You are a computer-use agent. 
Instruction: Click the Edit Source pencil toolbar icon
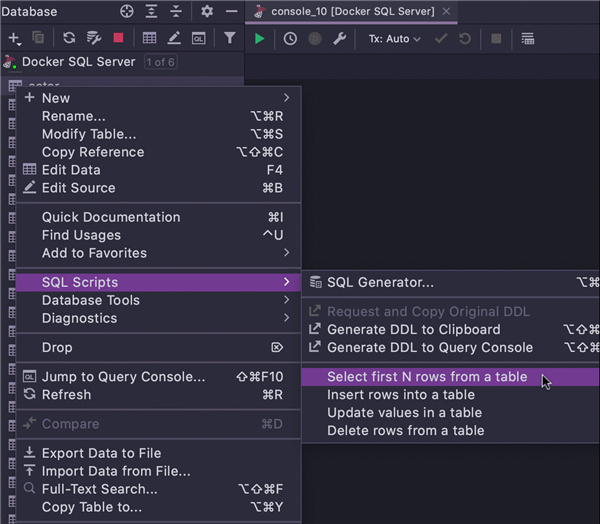(174, 38)
